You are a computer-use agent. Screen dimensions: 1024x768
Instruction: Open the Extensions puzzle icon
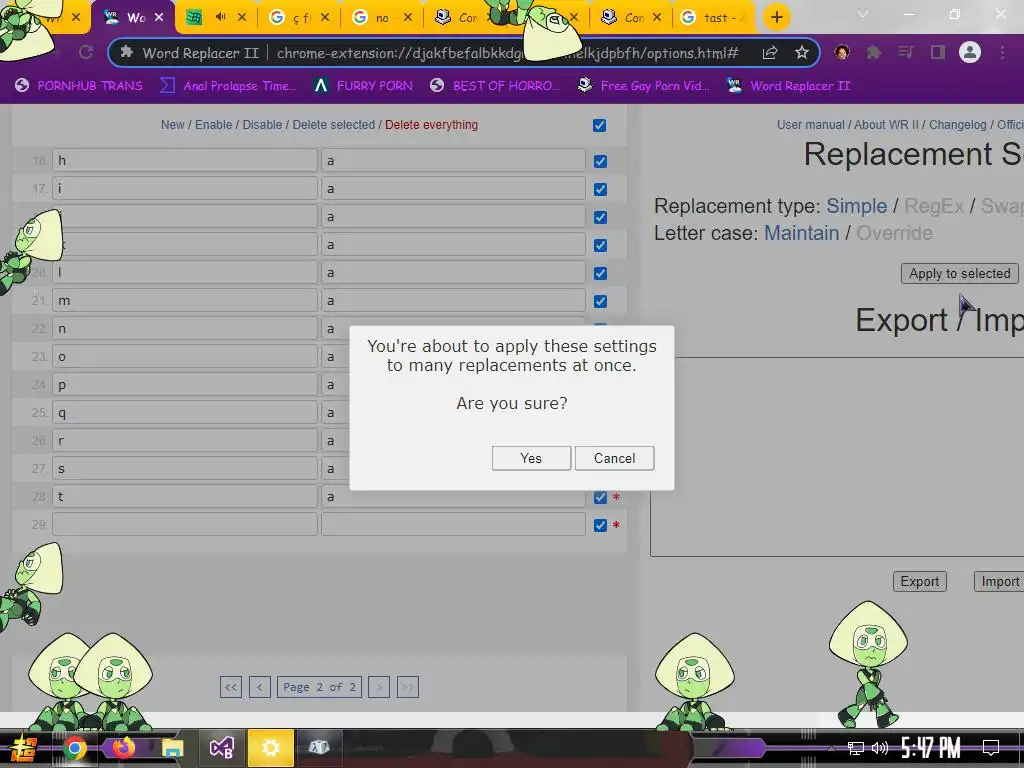click(874, 52)
